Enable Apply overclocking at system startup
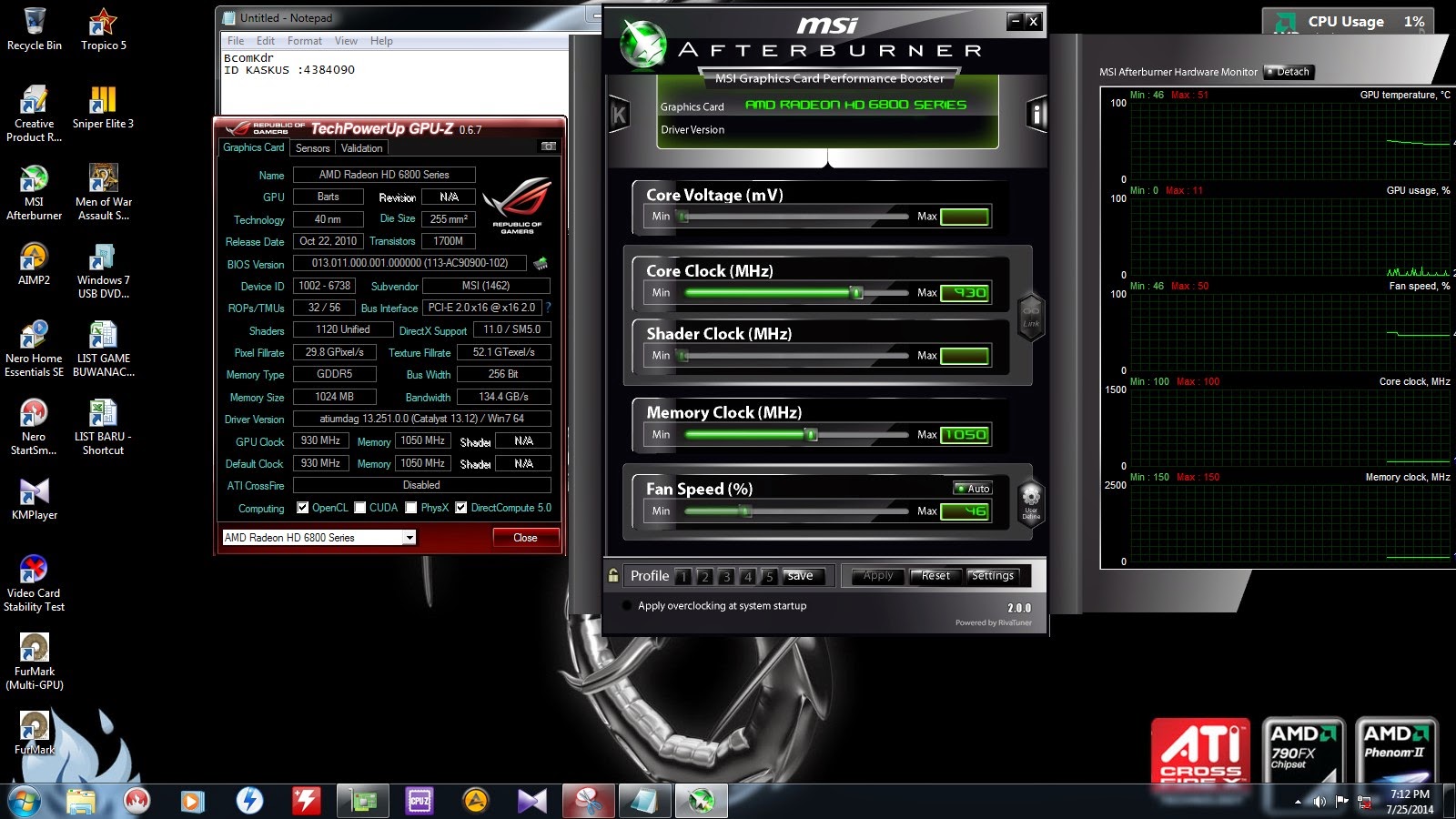Screen dimensions: 1456x819 tap(627, 606)
